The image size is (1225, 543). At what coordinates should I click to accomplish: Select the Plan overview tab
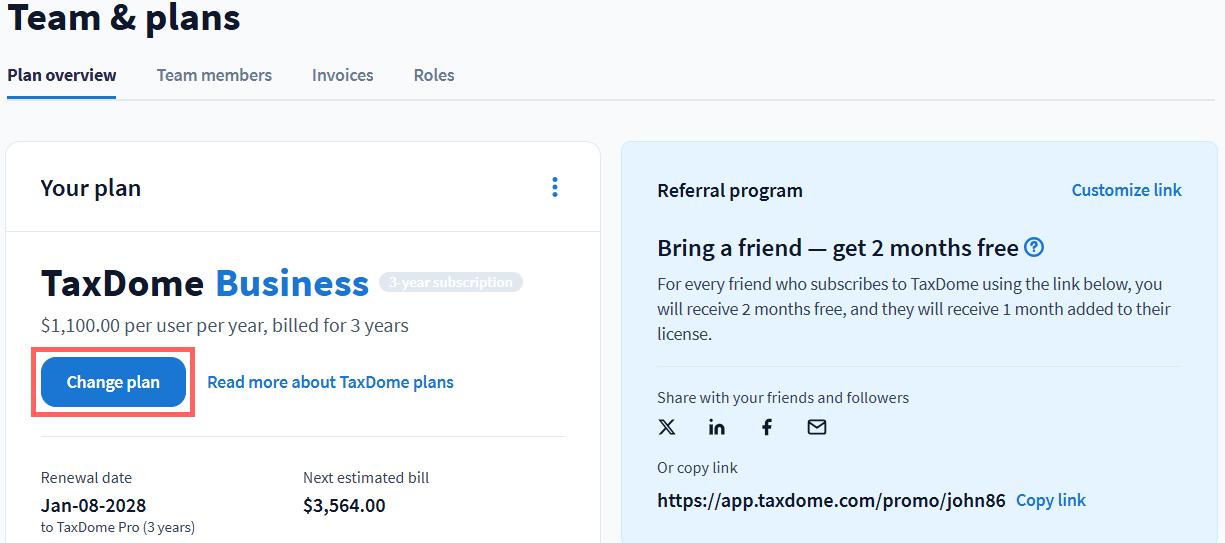pyautogui.click(x=62, y=75)
